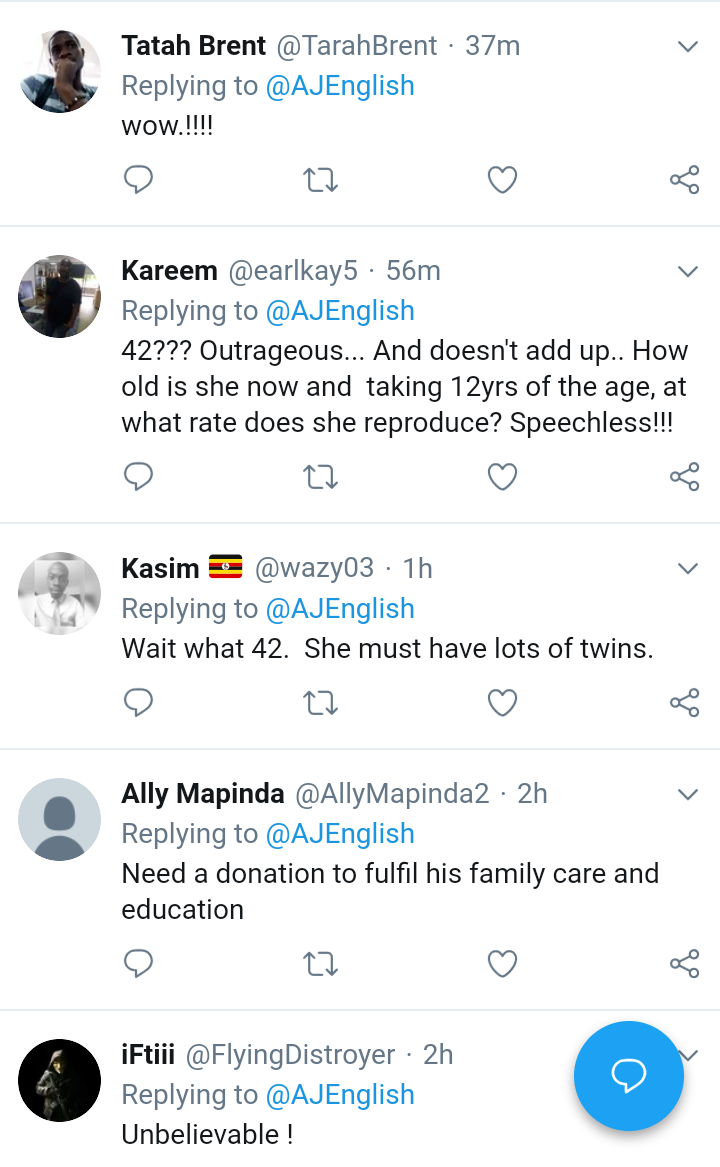Open dropdown arrow on Tatah Brent's tweet
The width and height of the screenshot is (720, 1167).
tap(687, 46)
